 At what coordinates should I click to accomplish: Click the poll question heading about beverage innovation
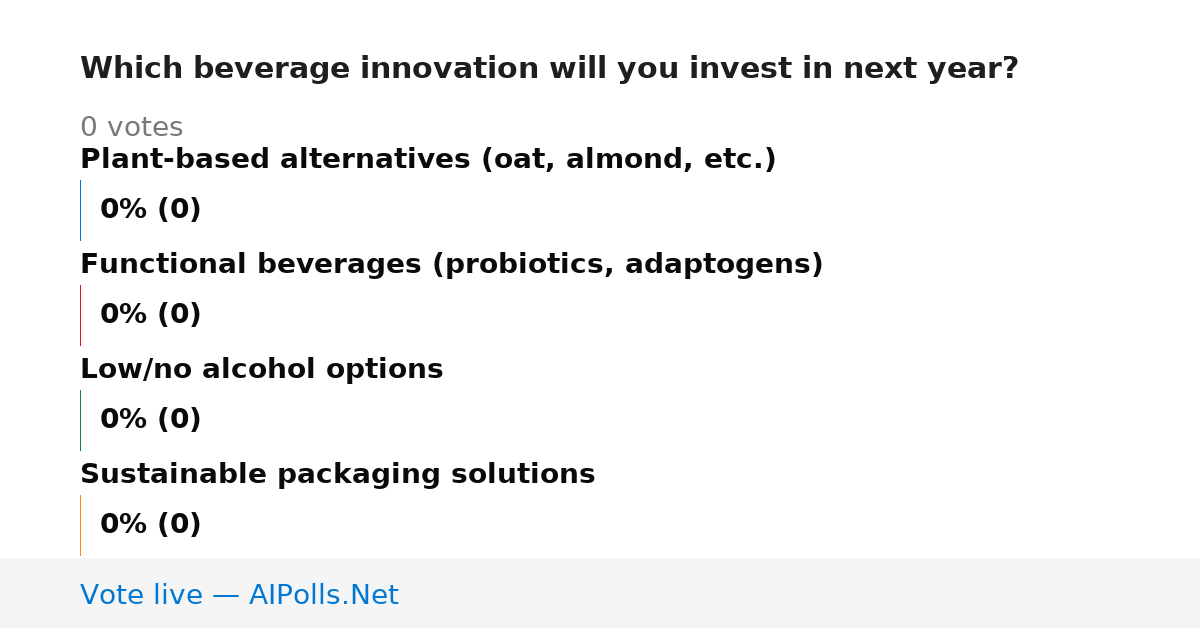pos(549,69)
